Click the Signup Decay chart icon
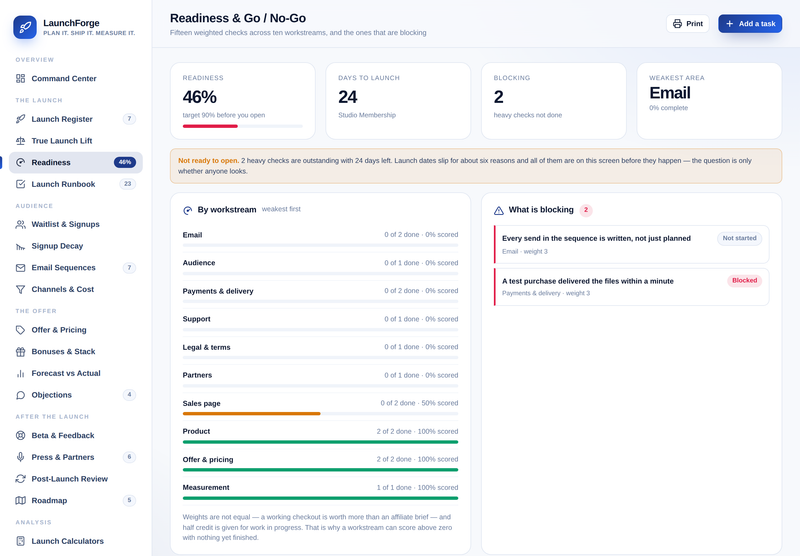The height and width of the screenshot is (556, 800). tap(20, 246)
